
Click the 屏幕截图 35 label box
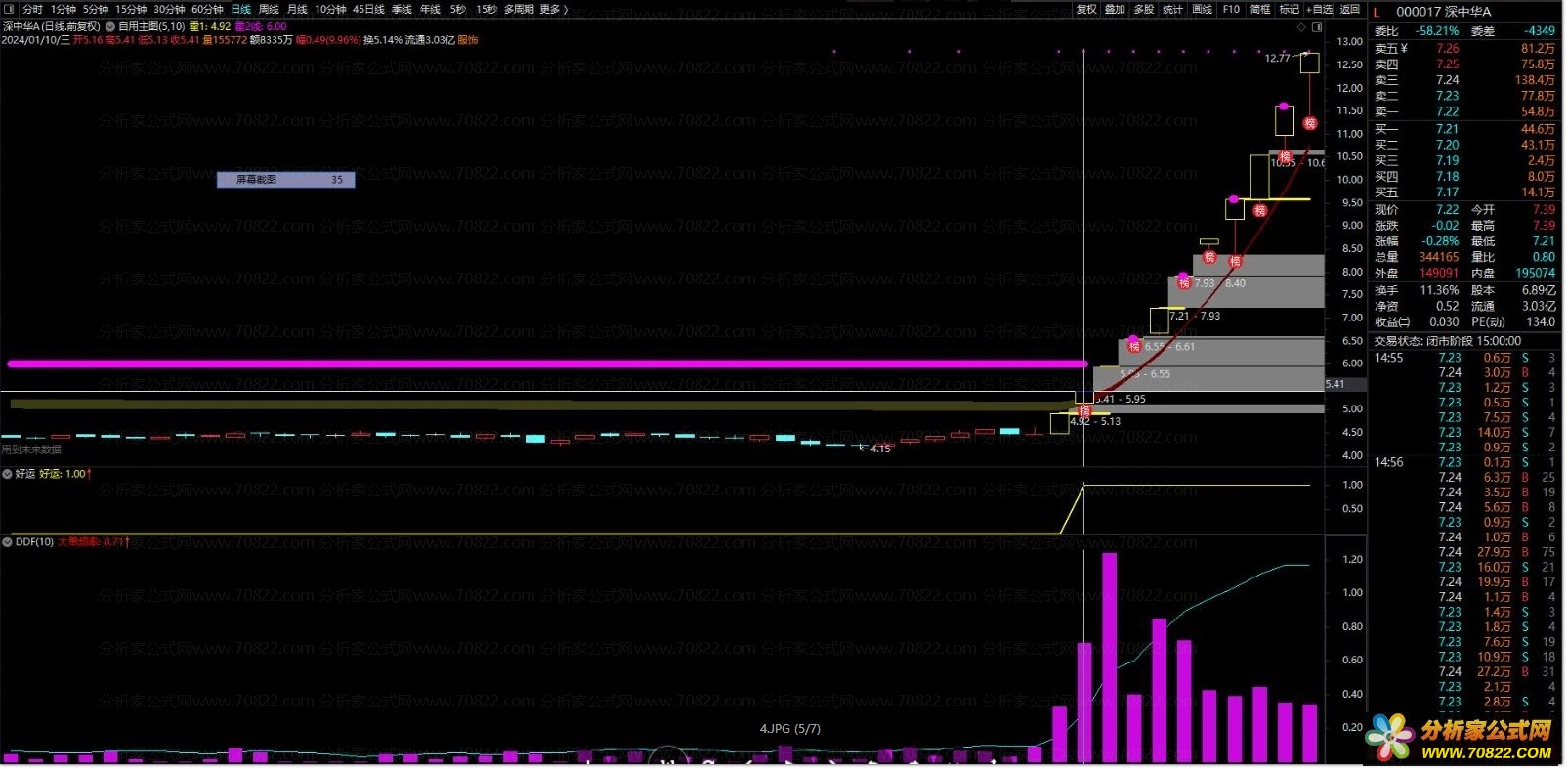tap(285, 179)
